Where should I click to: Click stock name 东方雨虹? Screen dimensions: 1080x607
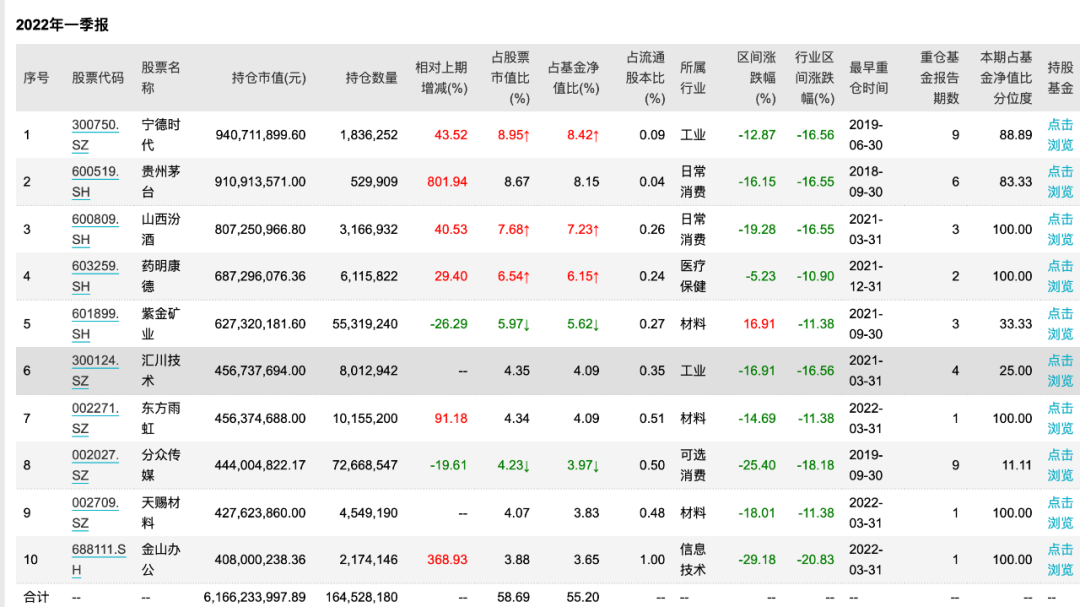tap(160, 418)
